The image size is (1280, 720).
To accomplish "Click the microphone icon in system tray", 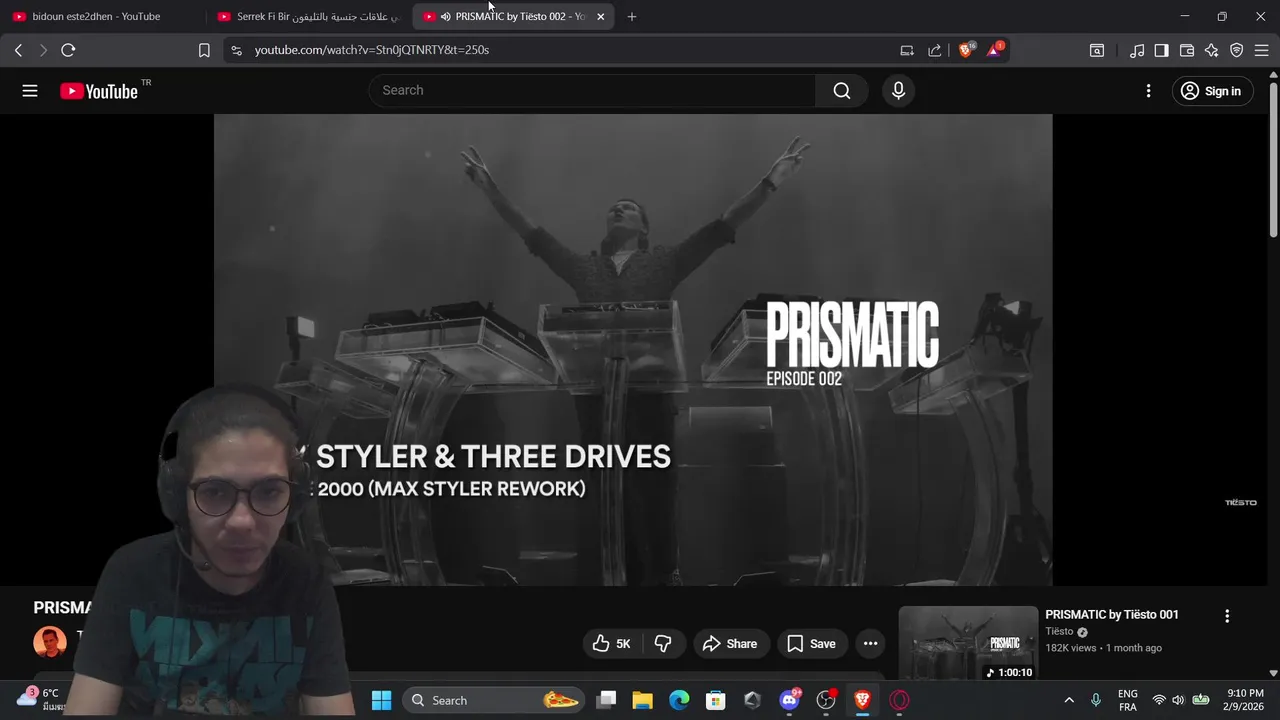I will [x=1096, y=700].
